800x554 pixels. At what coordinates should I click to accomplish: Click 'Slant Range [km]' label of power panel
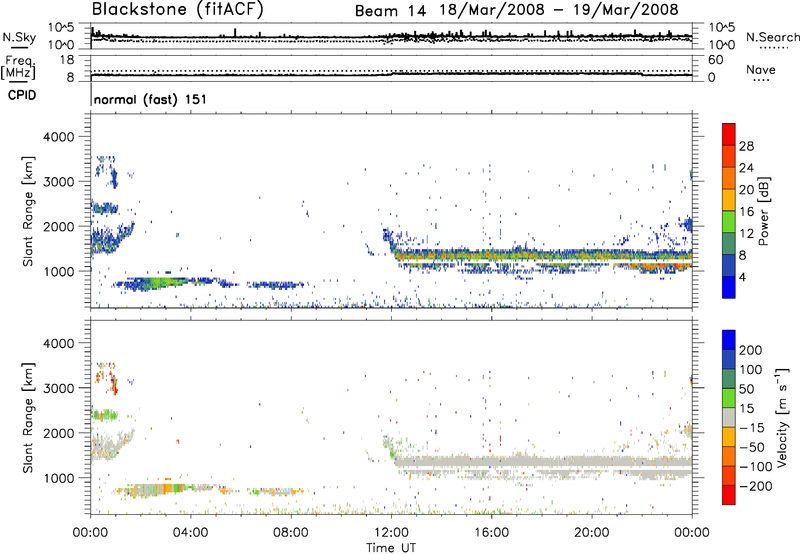(28, 211)
